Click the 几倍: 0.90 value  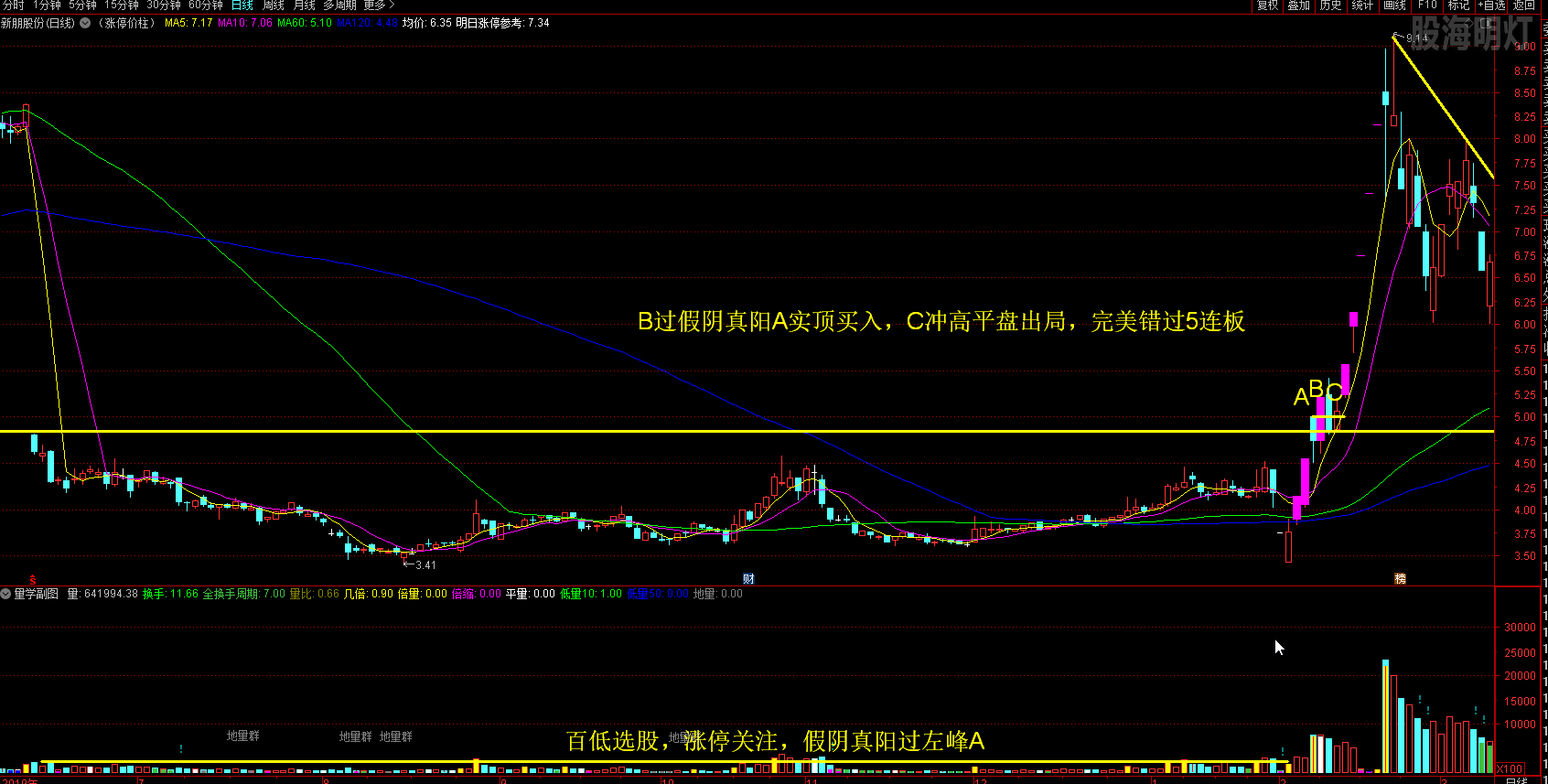click(368, 594)
